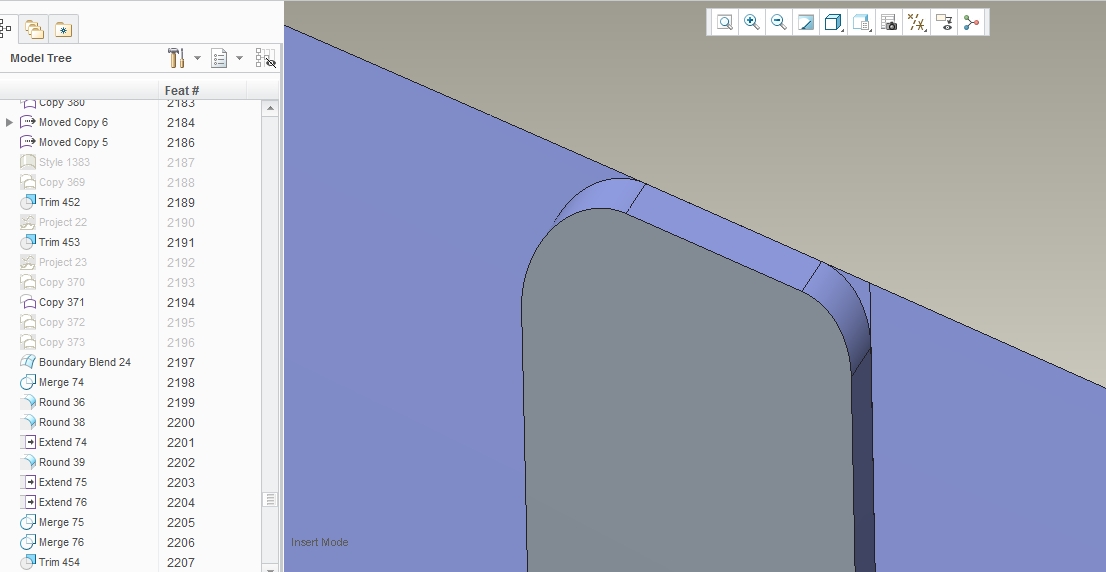The image size is (1106, 572).
Task: Click feature number 2189
Action: 181,202
